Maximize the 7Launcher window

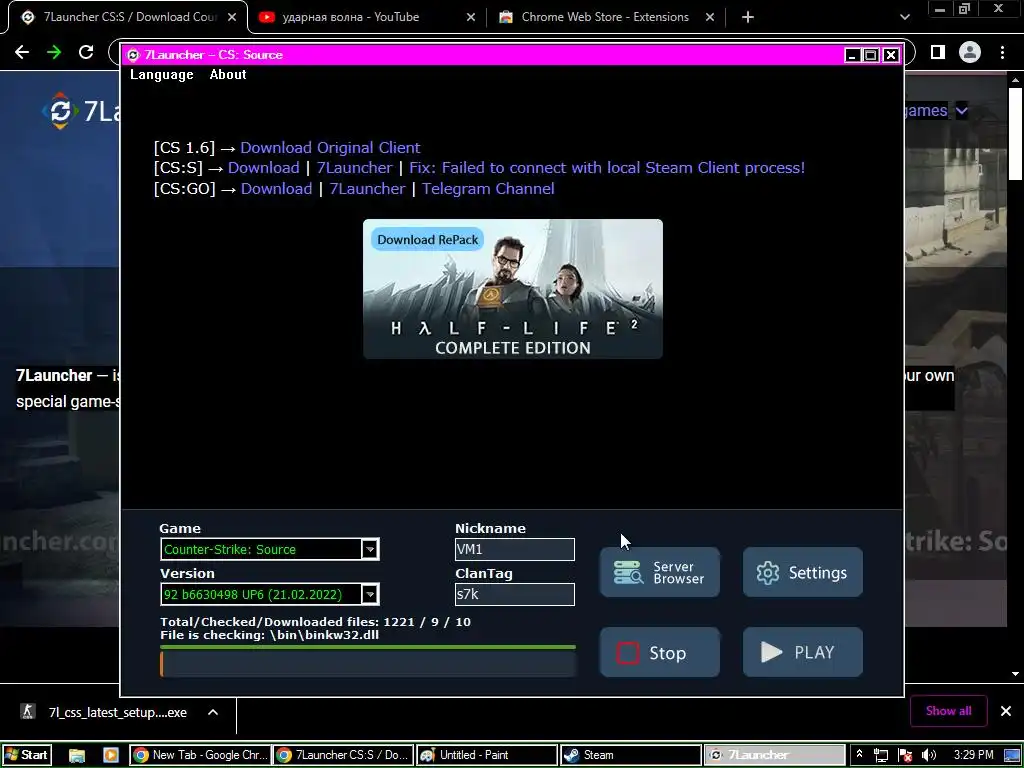871,55
